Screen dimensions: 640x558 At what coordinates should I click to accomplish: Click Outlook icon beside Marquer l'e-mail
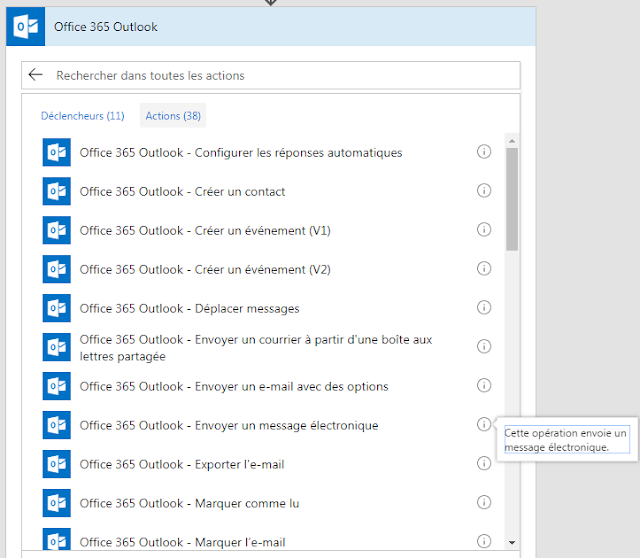[57, 539]
